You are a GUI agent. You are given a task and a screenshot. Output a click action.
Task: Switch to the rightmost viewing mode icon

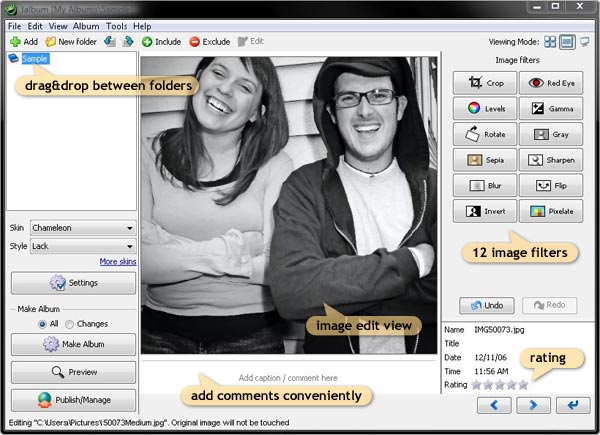click(x=586, y=42)
